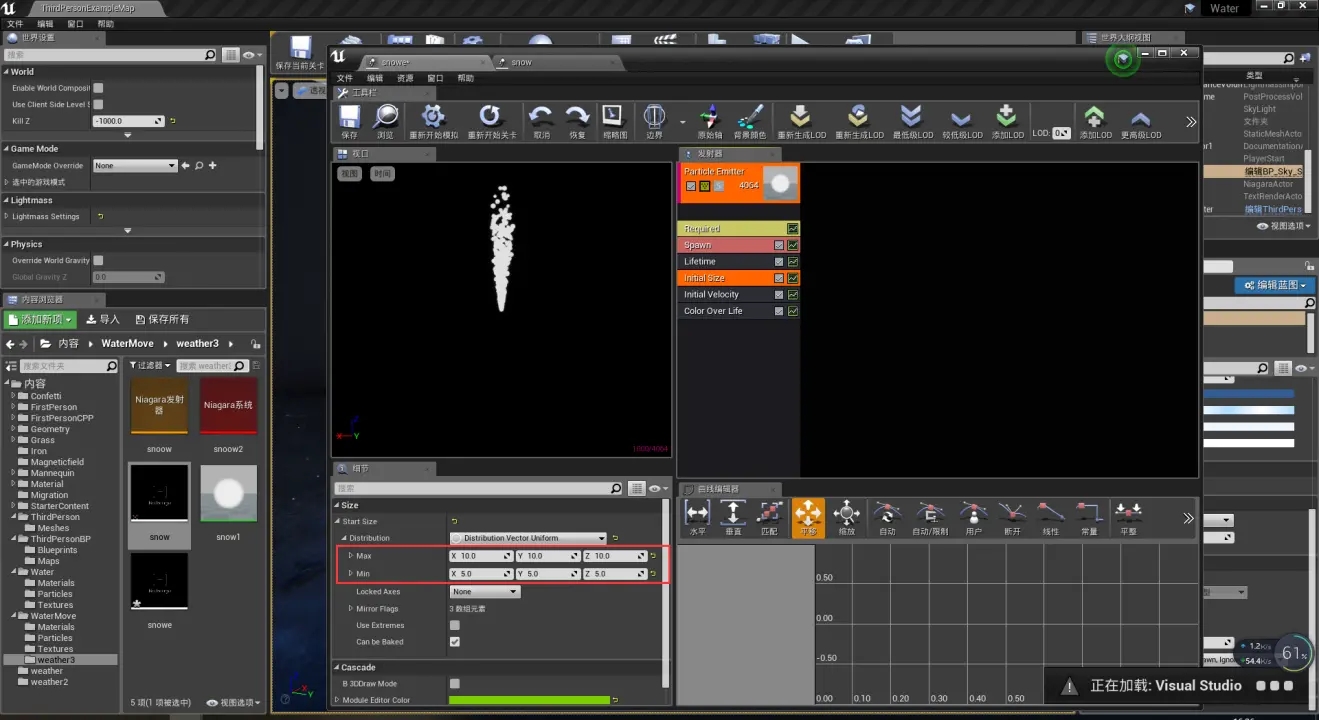Switch to the snow editor tab

pyautogui.click(x=521, y=62)
